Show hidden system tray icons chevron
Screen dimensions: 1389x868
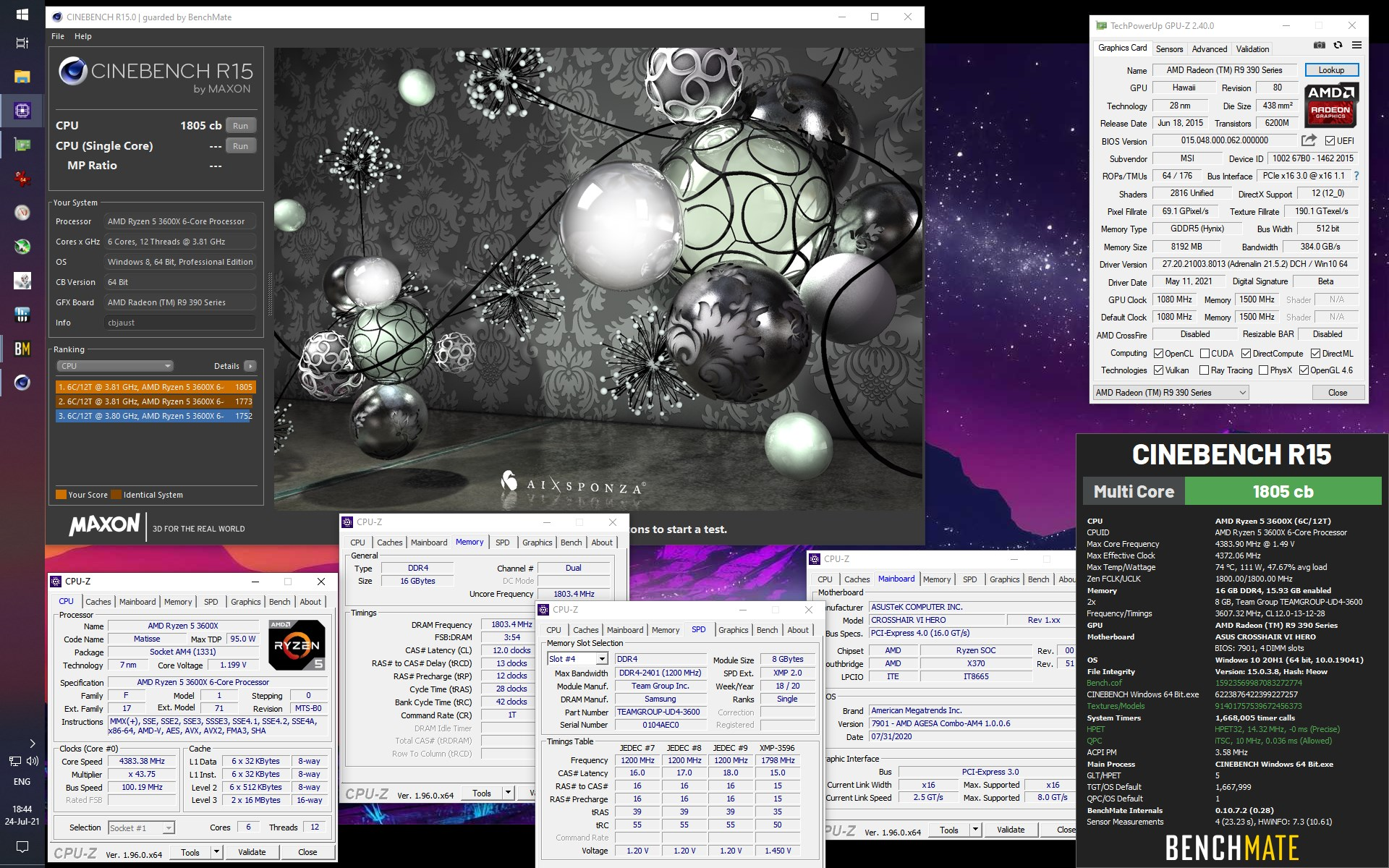point(32,743)
